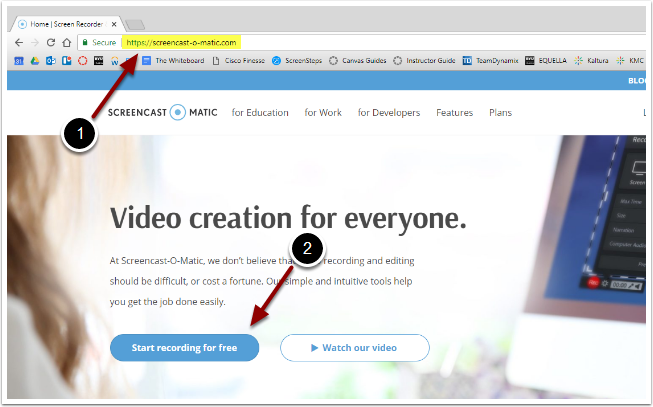Open a new browser tab
The width and height of the screenshot is (653, 407).
coord(135,25)
